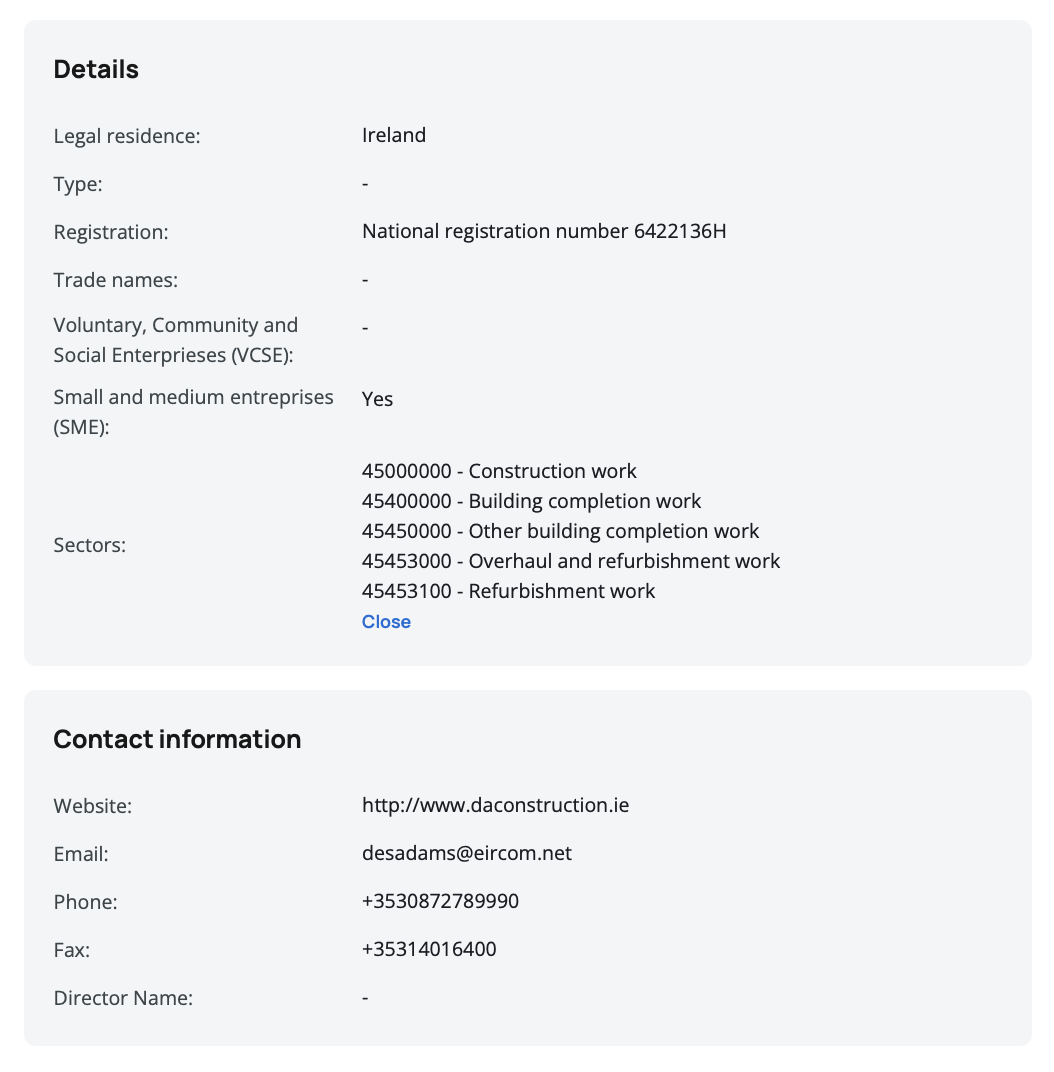Image resolution: width=1054 pixels, height=1072 pixels.
Task: Click the desadams@eircom.net email address
Action: 466,853
